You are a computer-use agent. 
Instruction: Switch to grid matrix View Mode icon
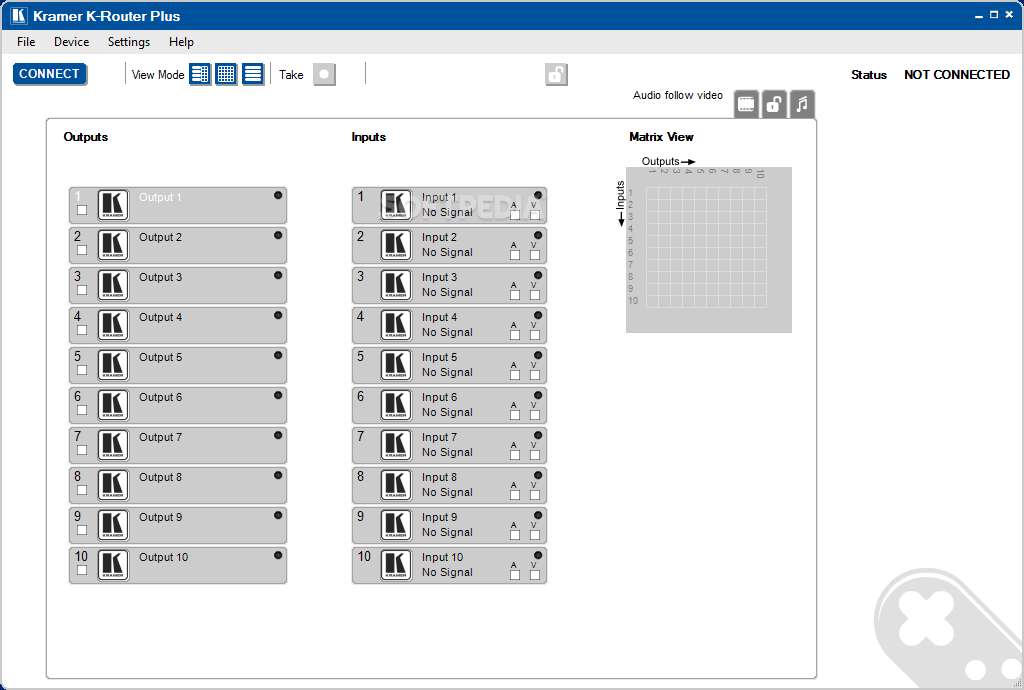point(226,74)
